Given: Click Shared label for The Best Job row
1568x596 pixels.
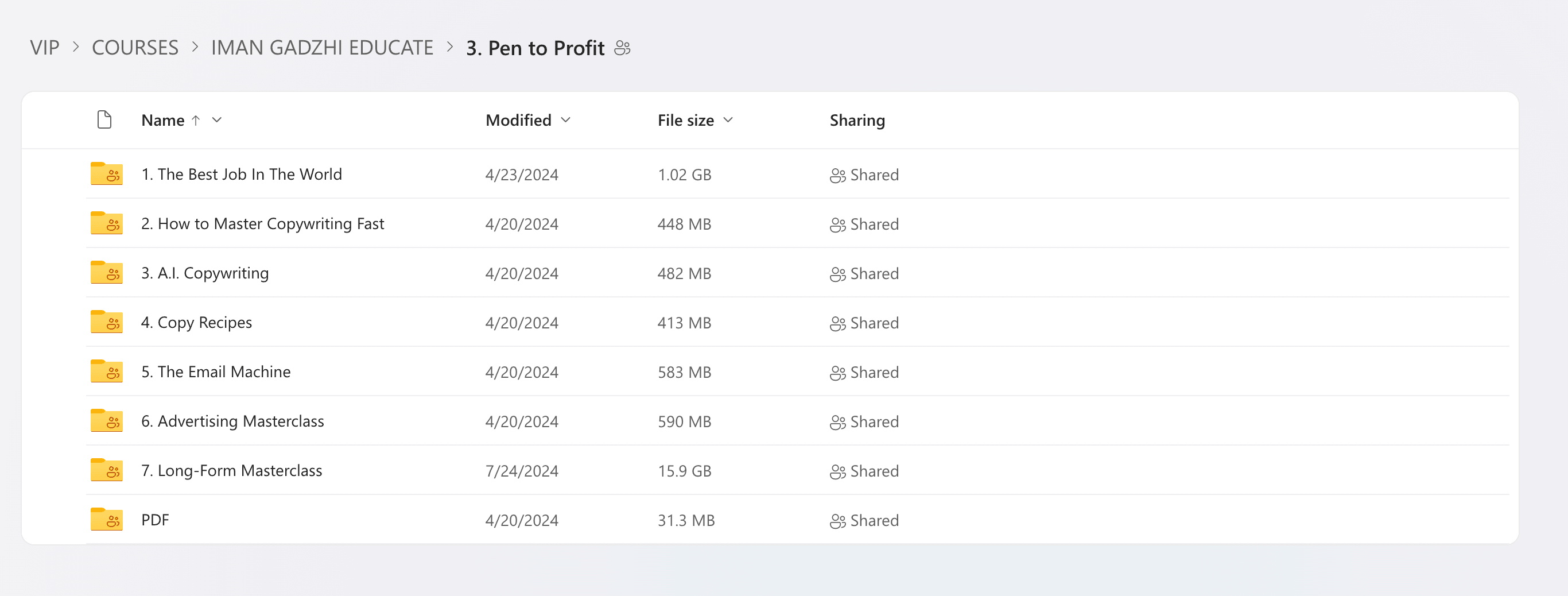Looking at the screenshot, I should [874, 175].
